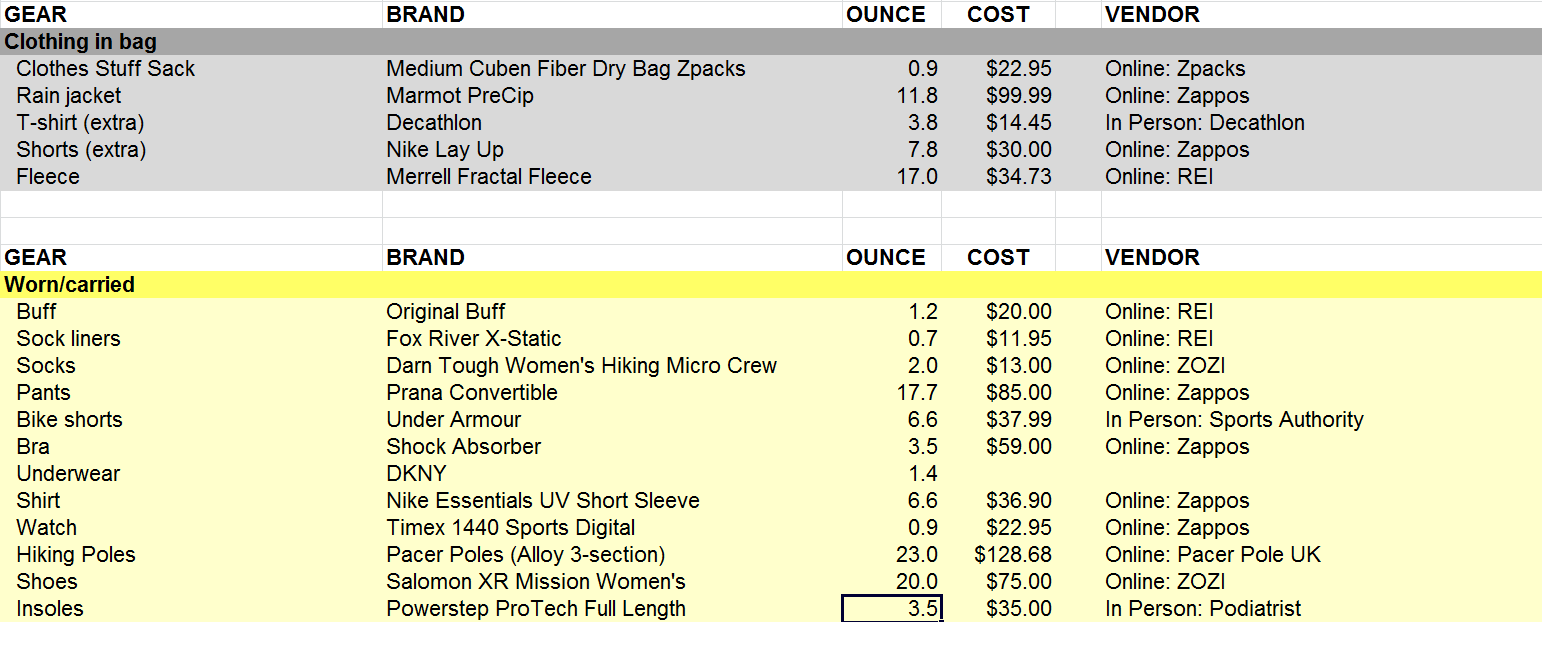Image resolution: width=1542 pixels, height=648 pixels.
Task: Click 'In Person: Sports Authority' vendor cell
Action: tap(1234, 420)
